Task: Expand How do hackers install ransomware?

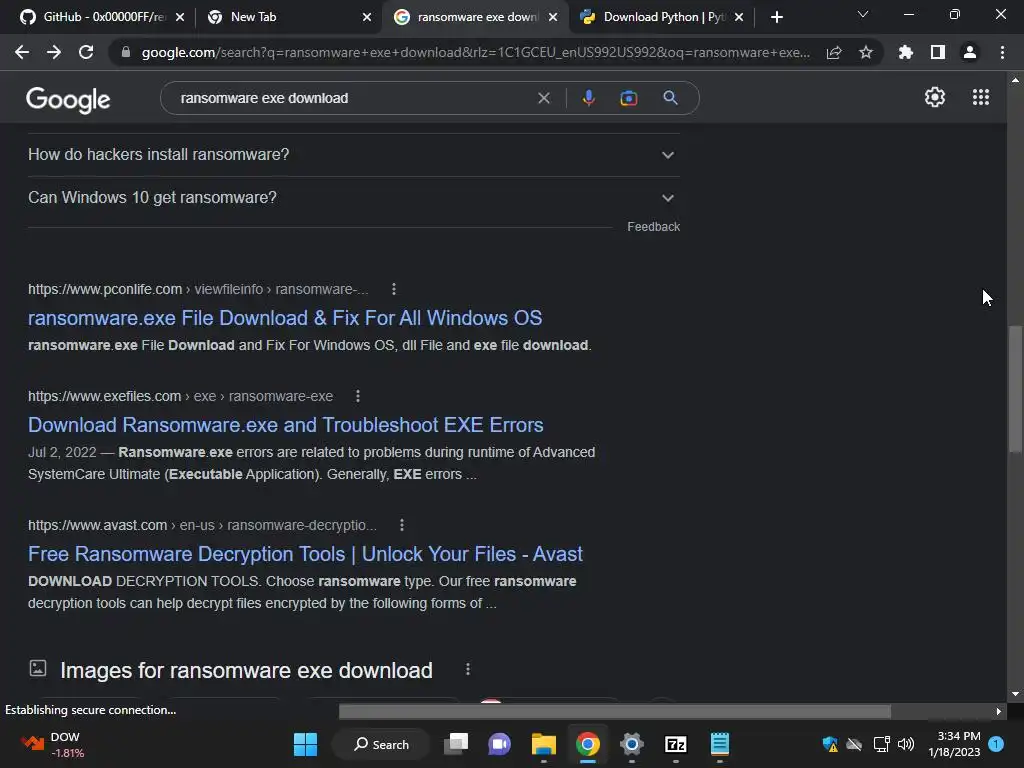Action: (354, 155)
